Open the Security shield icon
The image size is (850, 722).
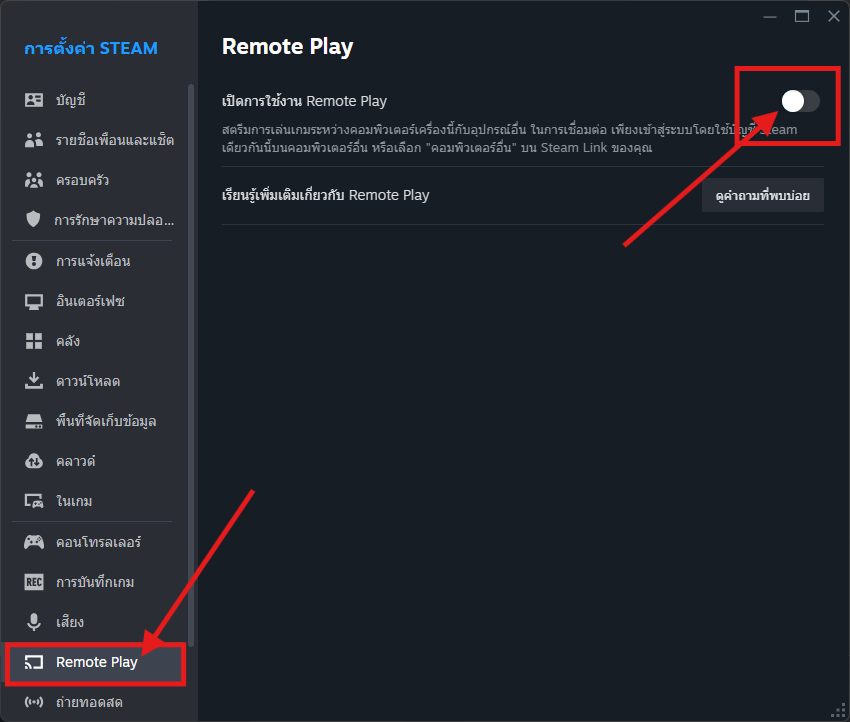[x=34, y=220]
